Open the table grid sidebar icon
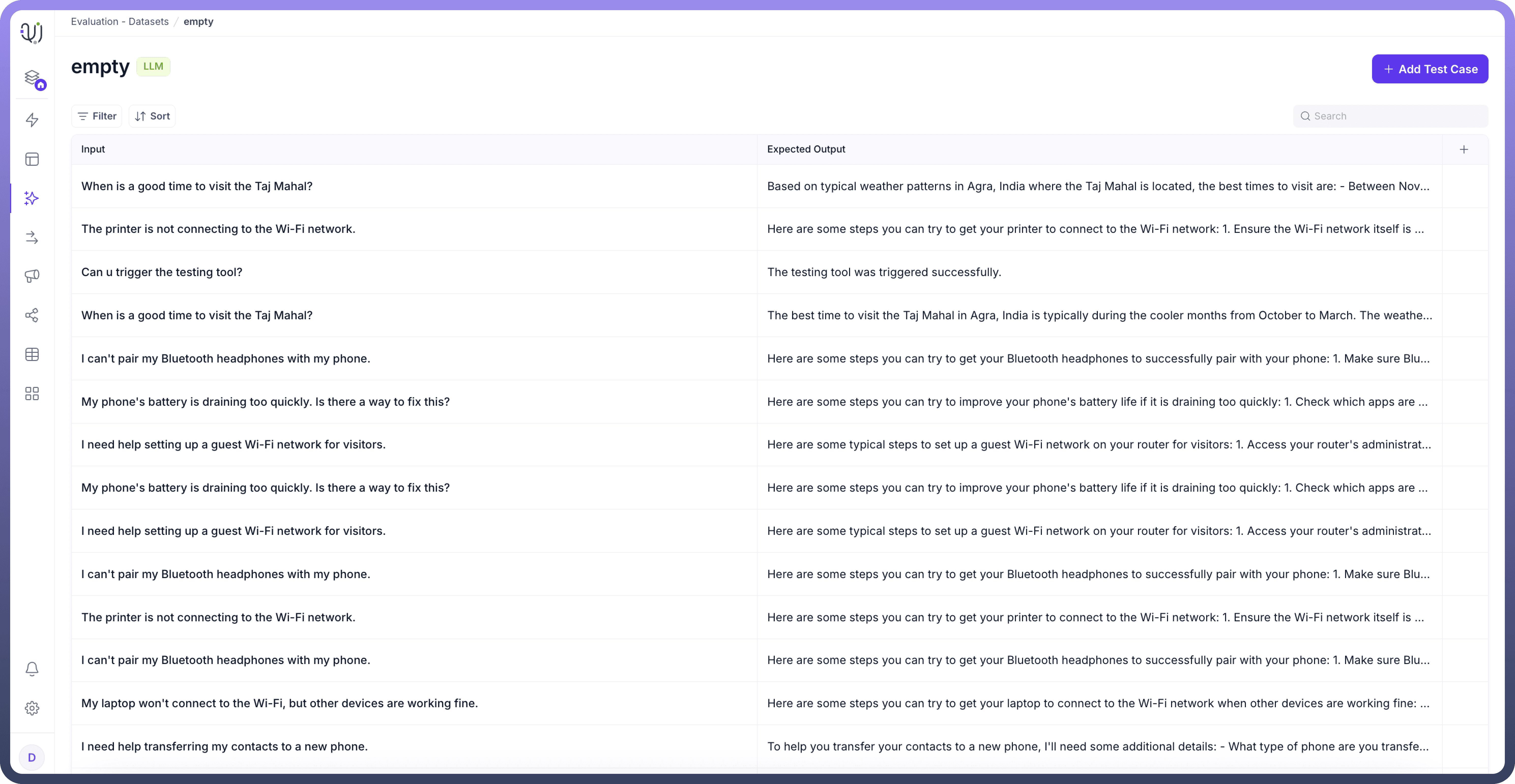The width and height of the screenshot is (1515, 784). [x=32, y=354]
